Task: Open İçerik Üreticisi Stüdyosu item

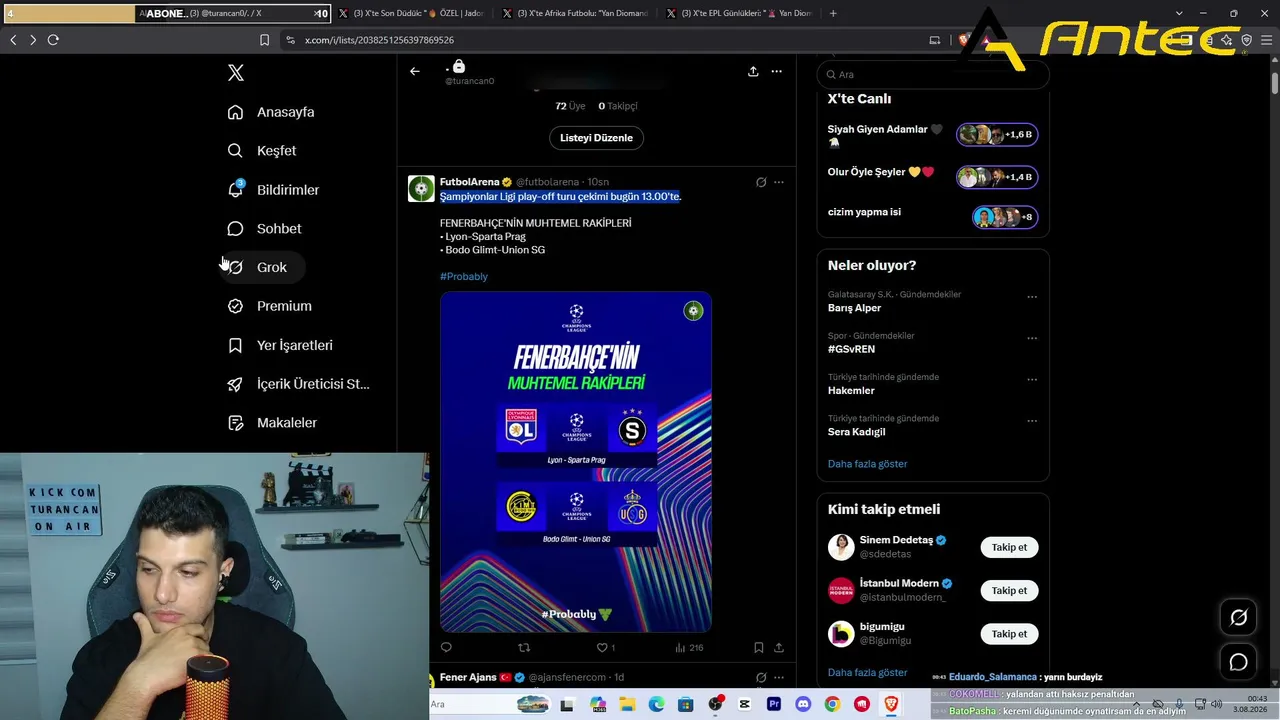Action: click(298, 384)
